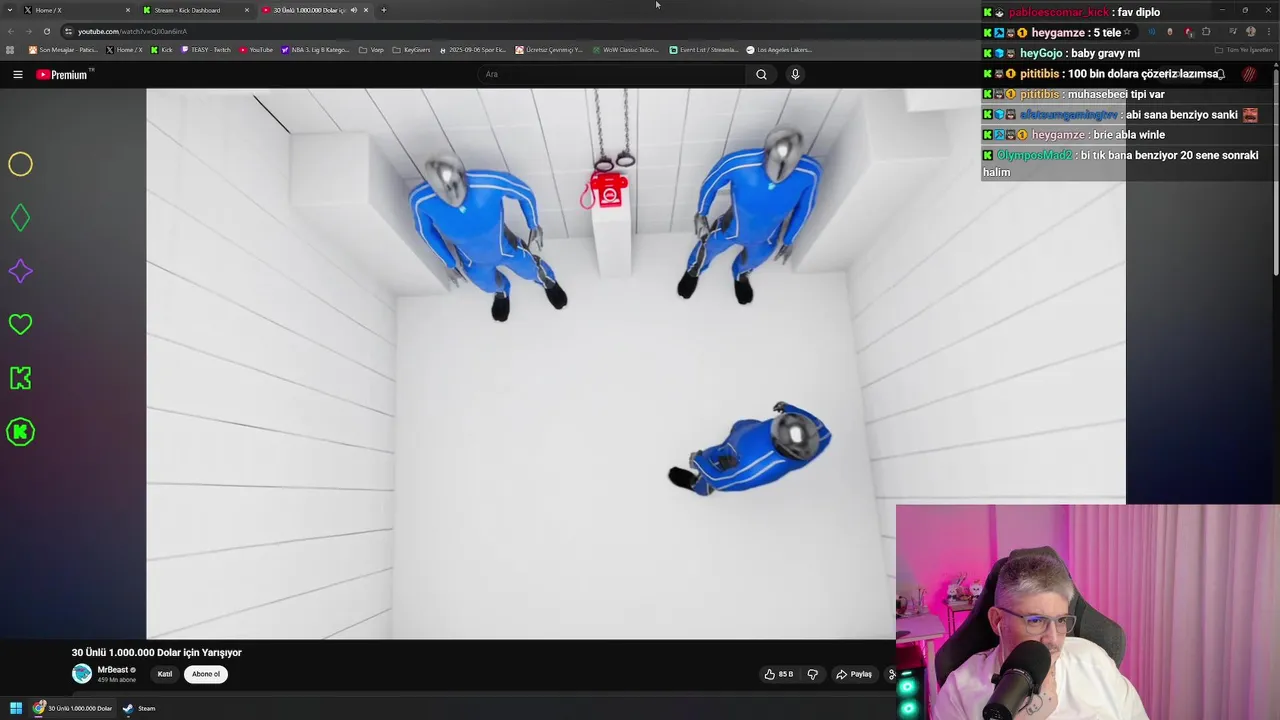Click the green diamond overlay icon
This screenshot has height=720, width=1280.
pos(20,218)
